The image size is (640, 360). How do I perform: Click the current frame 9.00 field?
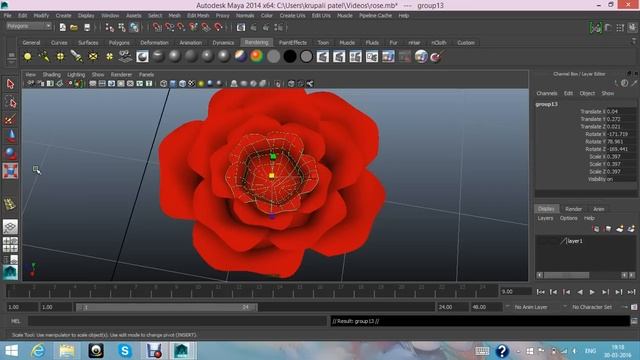pyautogui.click(x=516, y=292)
